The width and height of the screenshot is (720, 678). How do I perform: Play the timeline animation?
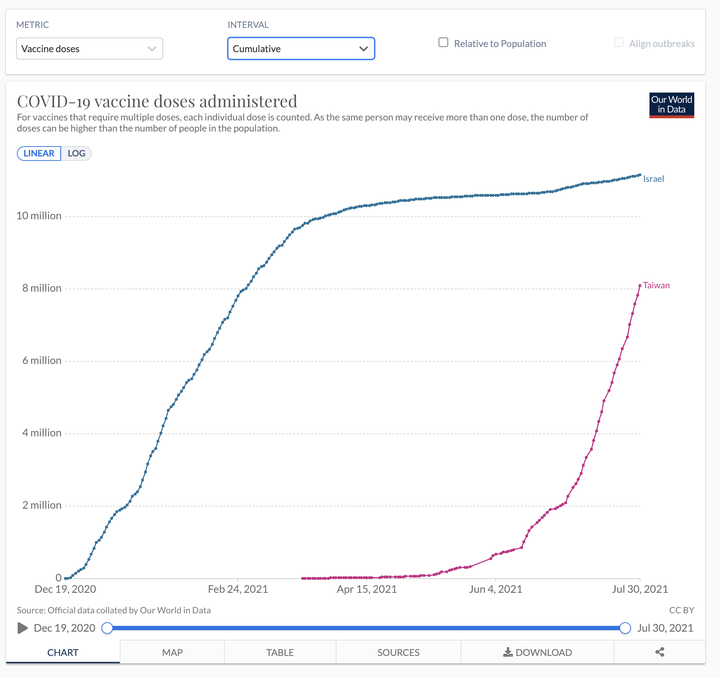point(22,628)
